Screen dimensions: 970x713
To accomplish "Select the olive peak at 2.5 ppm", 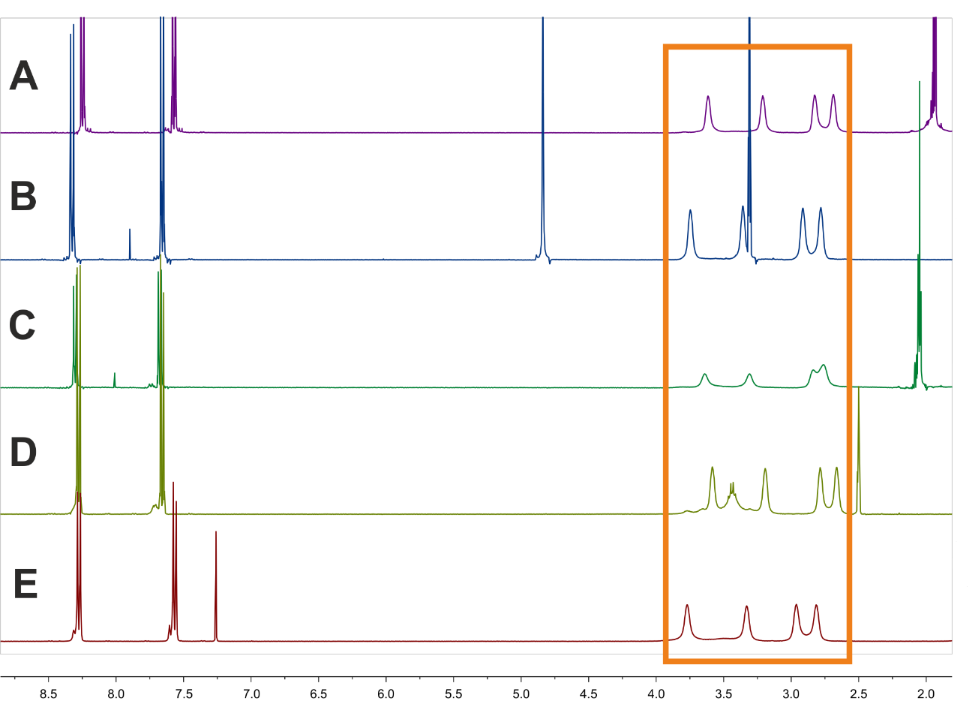I will [859, 450].
